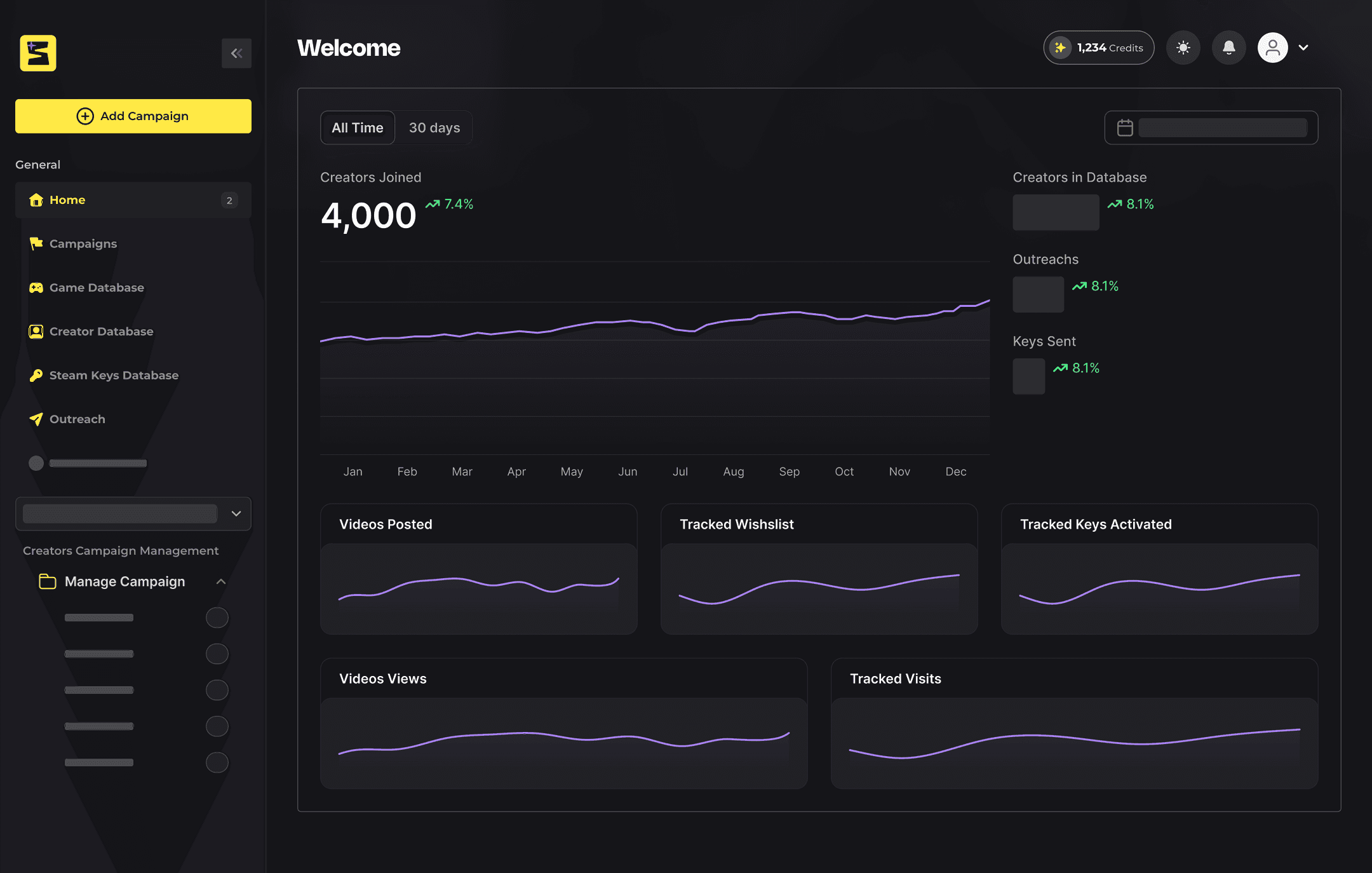Collapse the Manage Campaign section
The width and height of the screenshot is (1372, 873).
[221, 581]
